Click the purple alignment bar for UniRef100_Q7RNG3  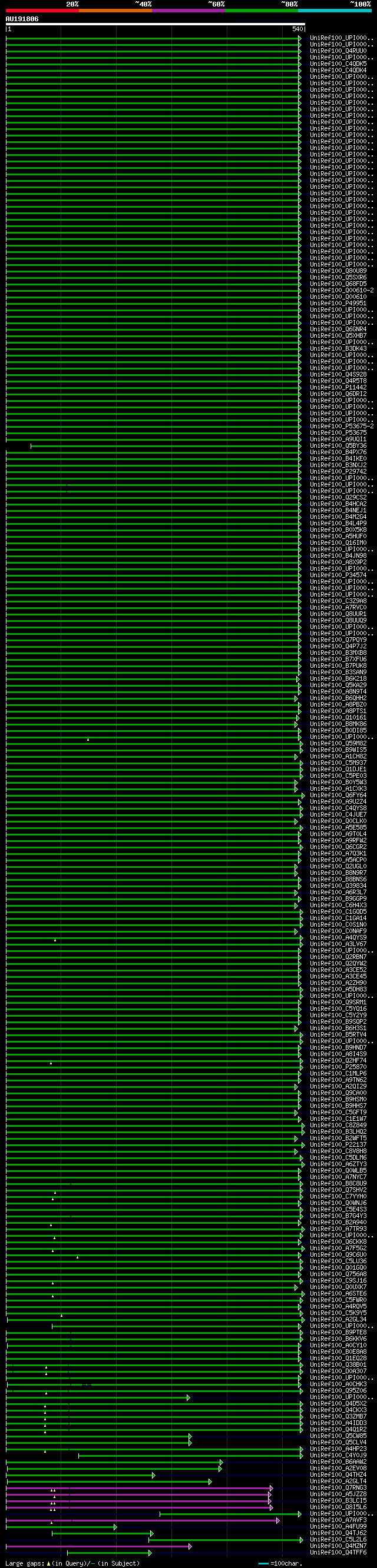[140, 1488]
